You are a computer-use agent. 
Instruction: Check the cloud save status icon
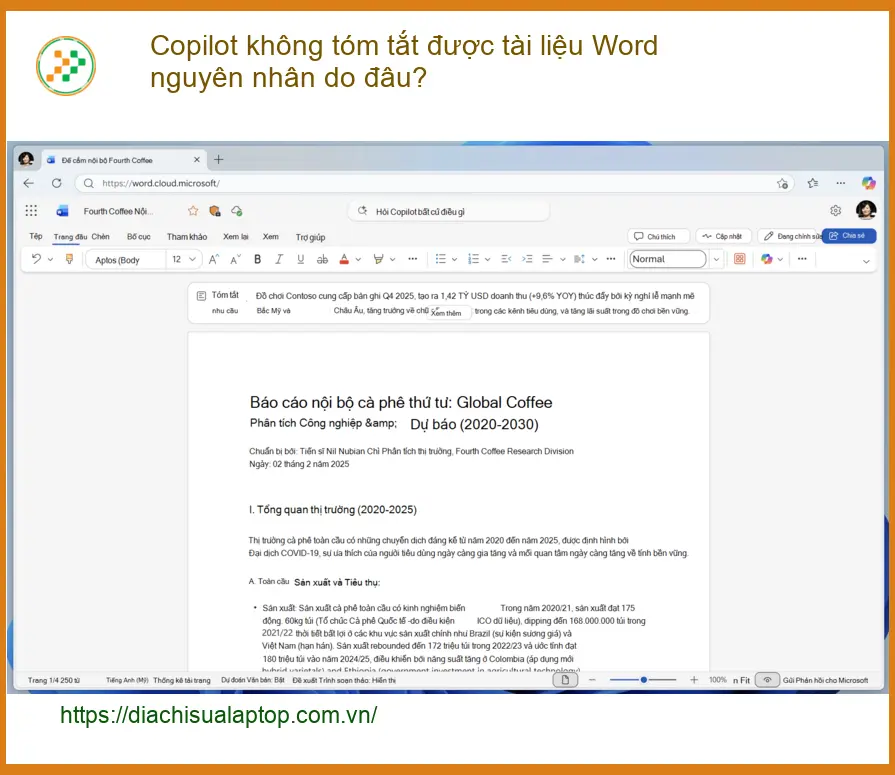tap(236, 211)
